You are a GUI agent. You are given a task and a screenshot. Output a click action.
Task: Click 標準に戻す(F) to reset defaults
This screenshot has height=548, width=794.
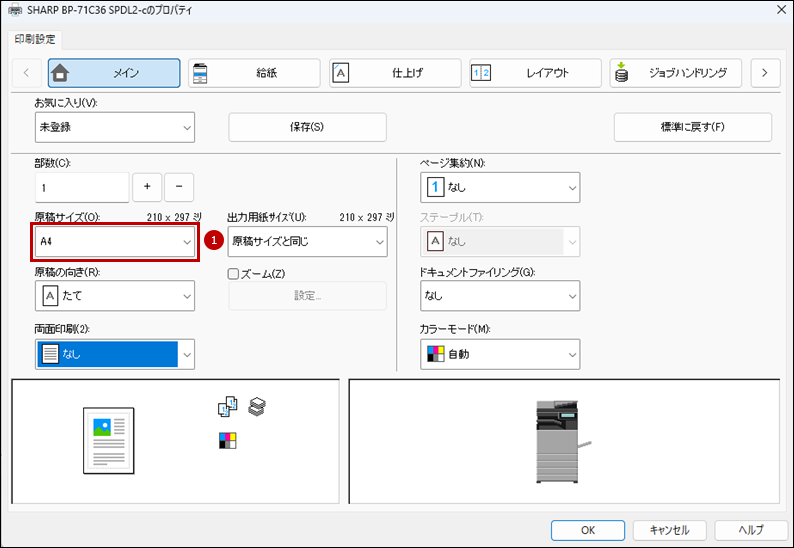692,127
